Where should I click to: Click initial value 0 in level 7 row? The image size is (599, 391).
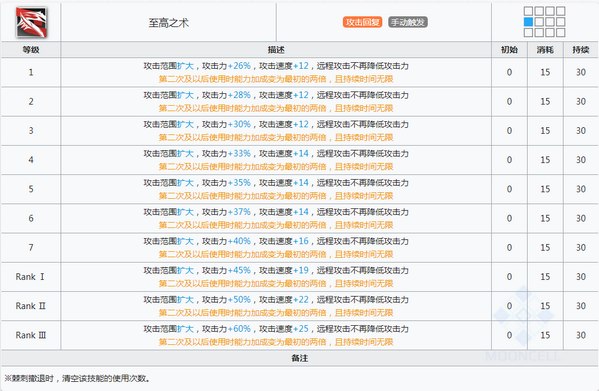[509, 247]
